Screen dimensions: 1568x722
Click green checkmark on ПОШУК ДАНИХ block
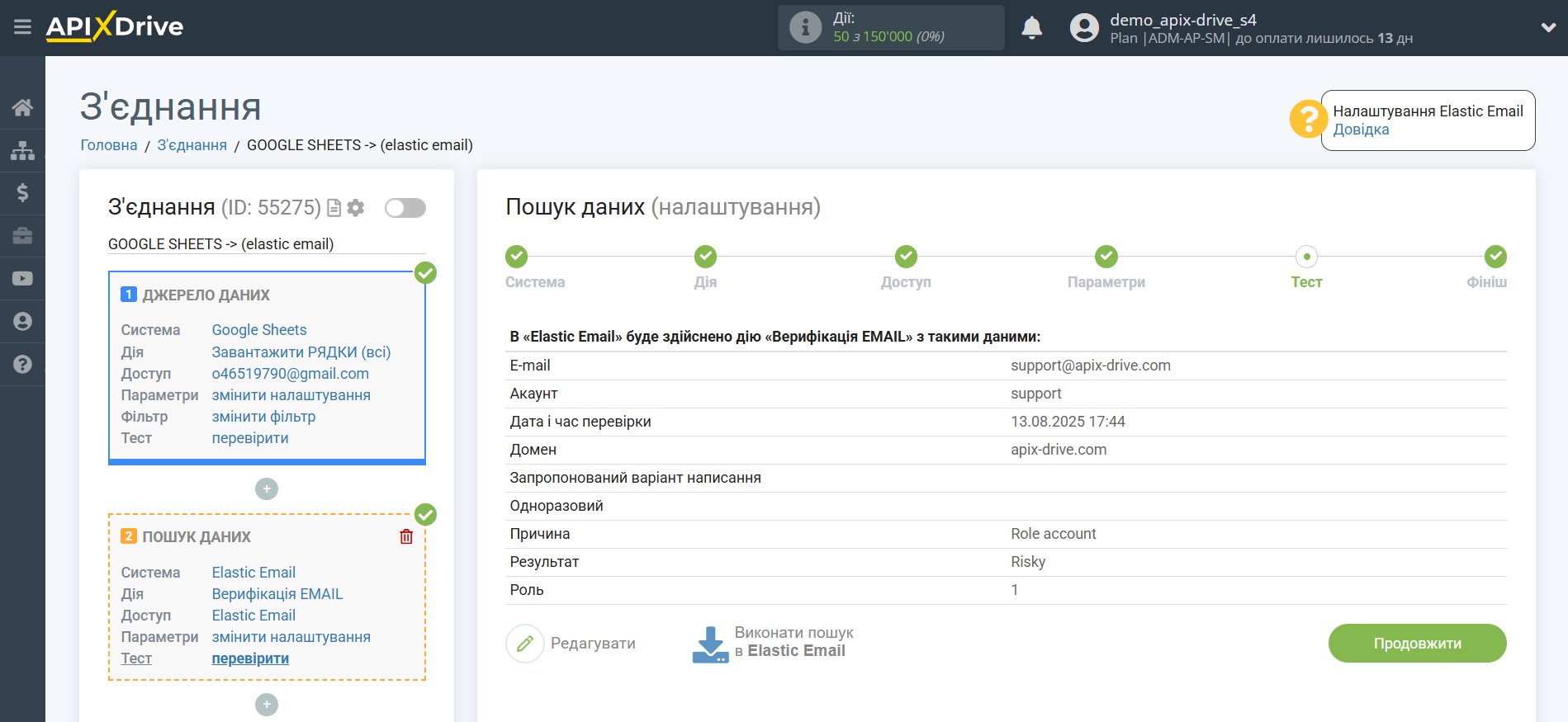(x=425, y=515)
